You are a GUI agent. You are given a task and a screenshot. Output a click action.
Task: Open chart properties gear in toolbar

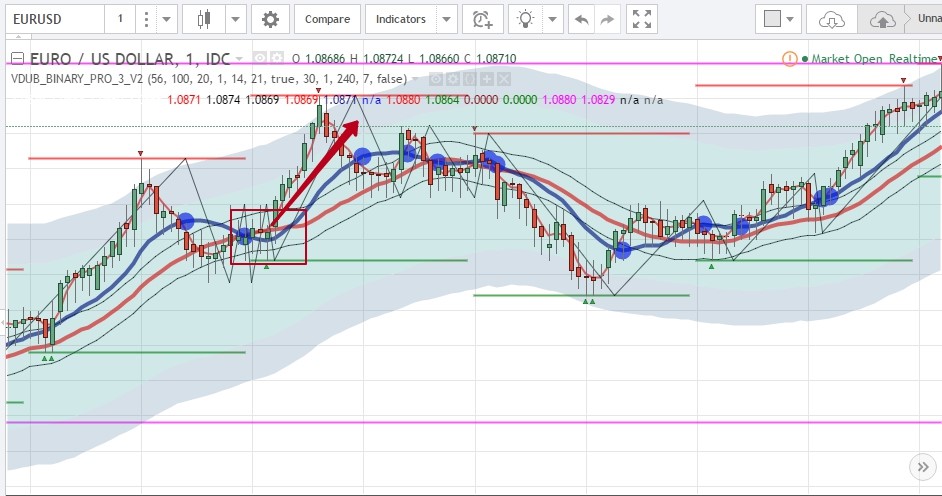pos(270,19)
